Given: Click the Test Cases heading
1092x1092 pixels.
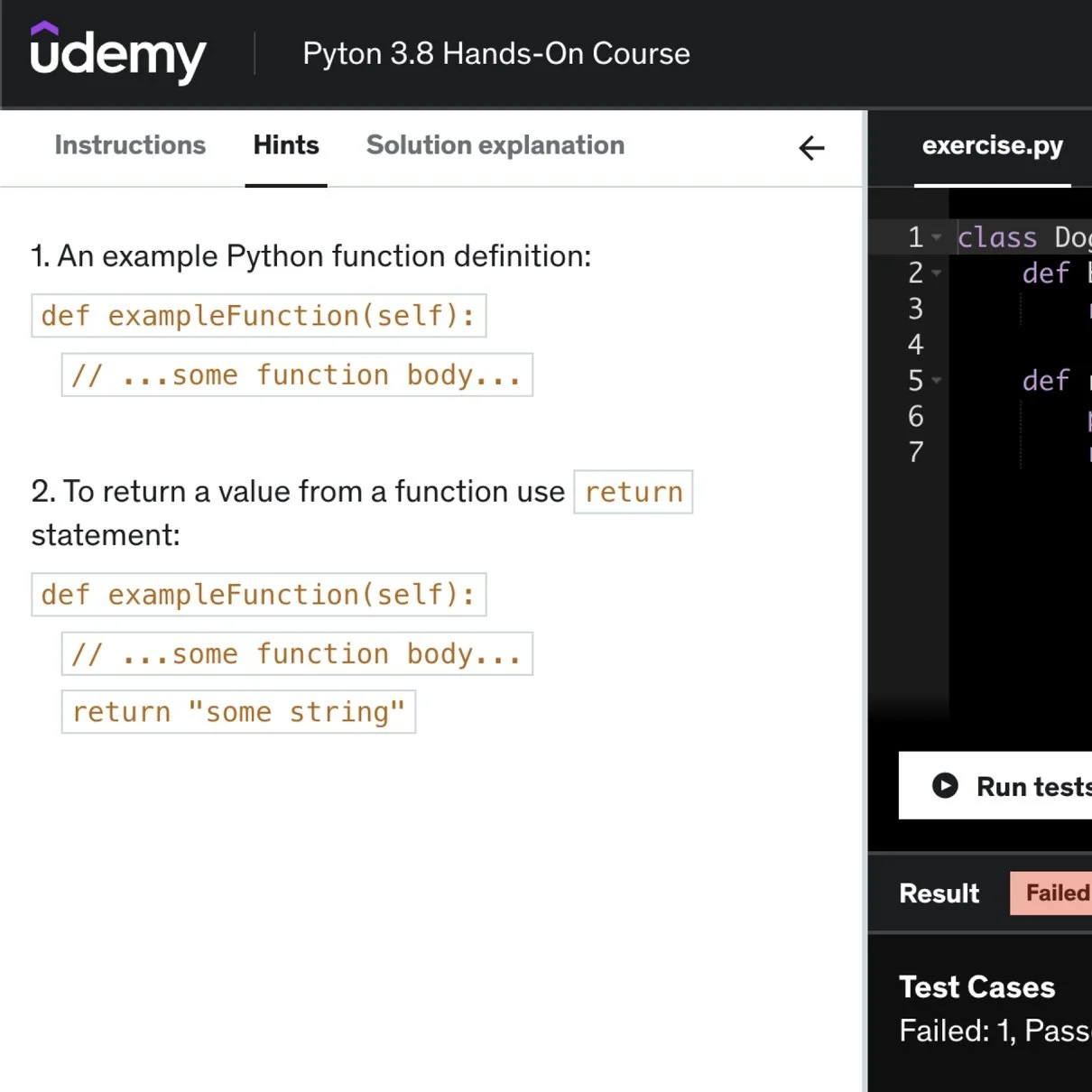Looking at the screenshot, I should (x=976, y=987).
